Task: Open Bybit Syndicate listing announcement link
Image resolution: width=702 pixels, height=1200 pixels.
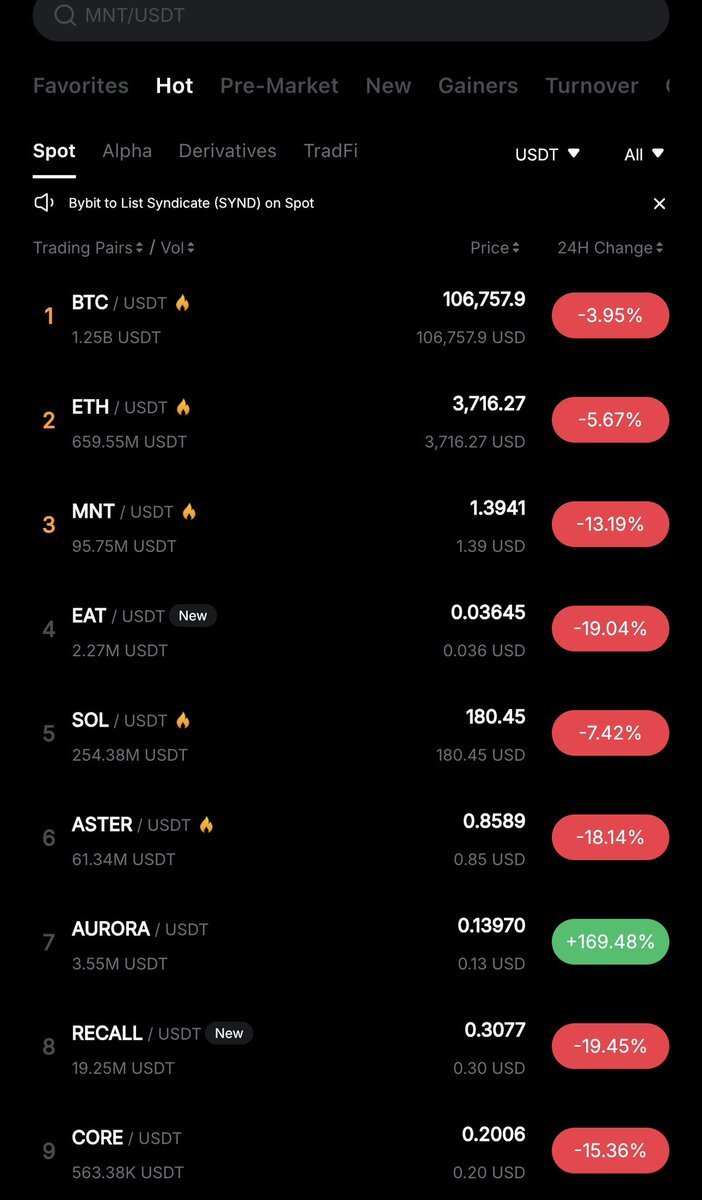Action: [191, 203]
